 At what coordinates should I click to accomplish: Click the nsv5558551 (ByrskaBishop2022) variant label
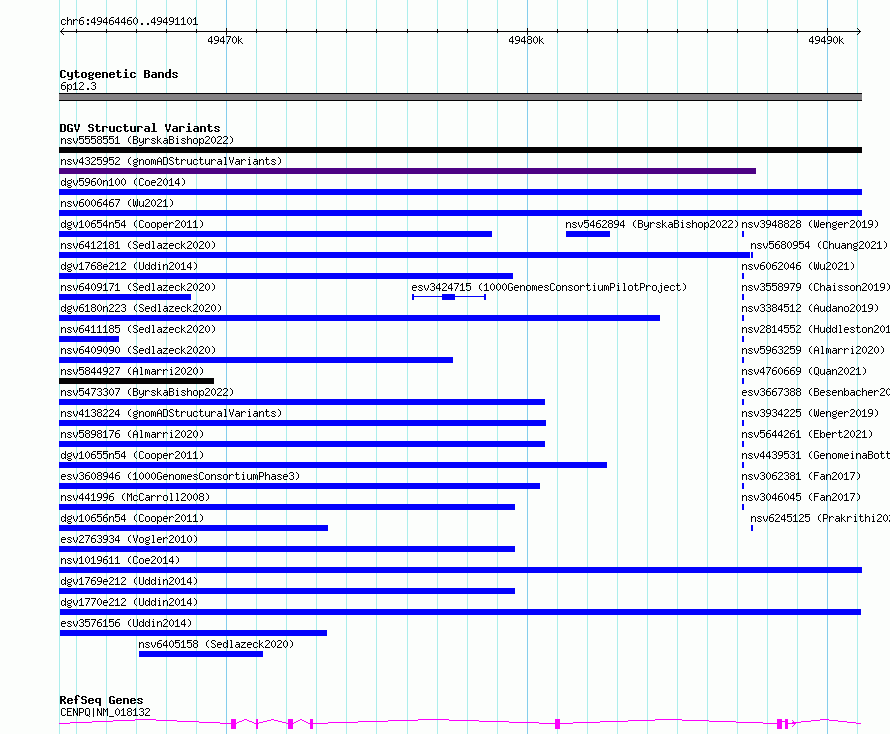[147, 140]
